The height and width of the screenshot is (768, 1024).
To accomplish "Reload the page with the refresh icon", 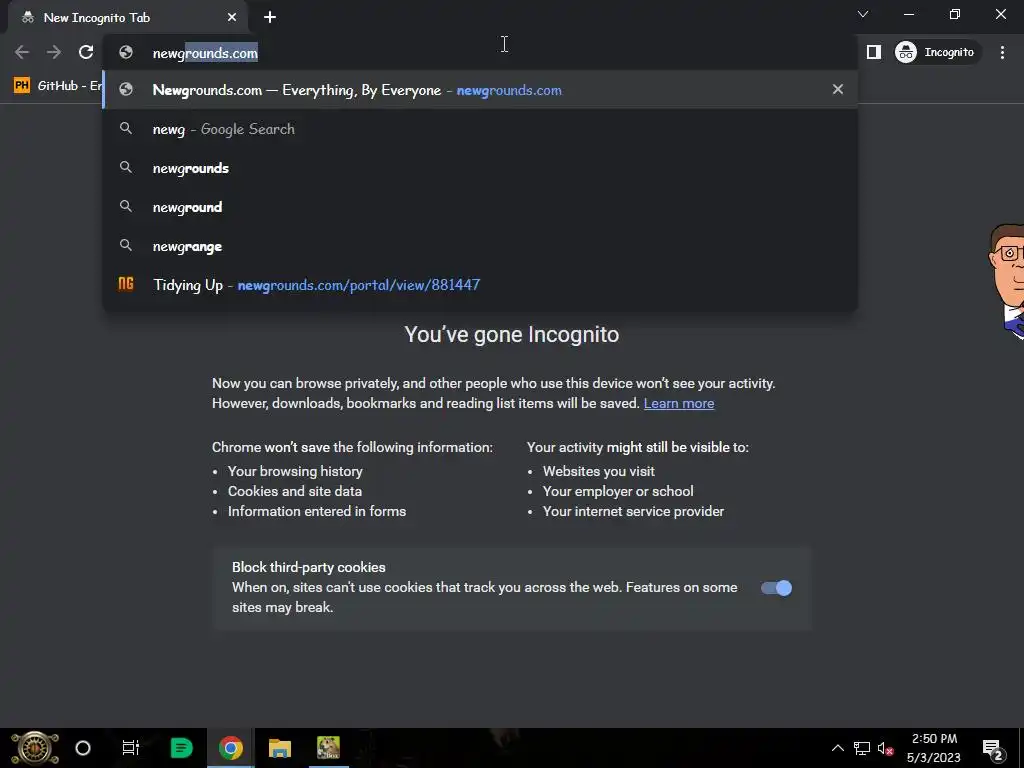I will 86,52.
